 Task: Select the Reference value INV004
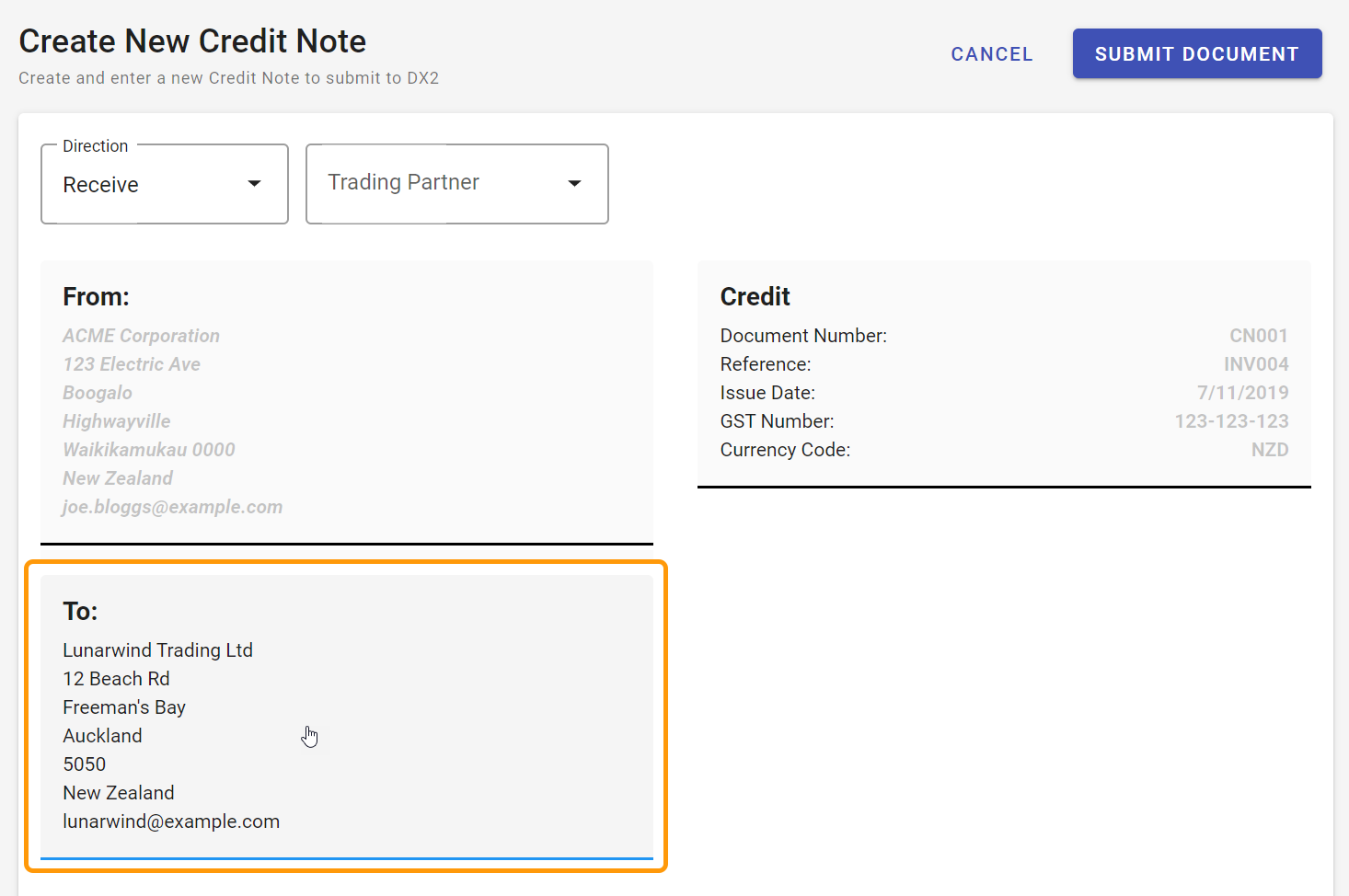coord(1256,364)
